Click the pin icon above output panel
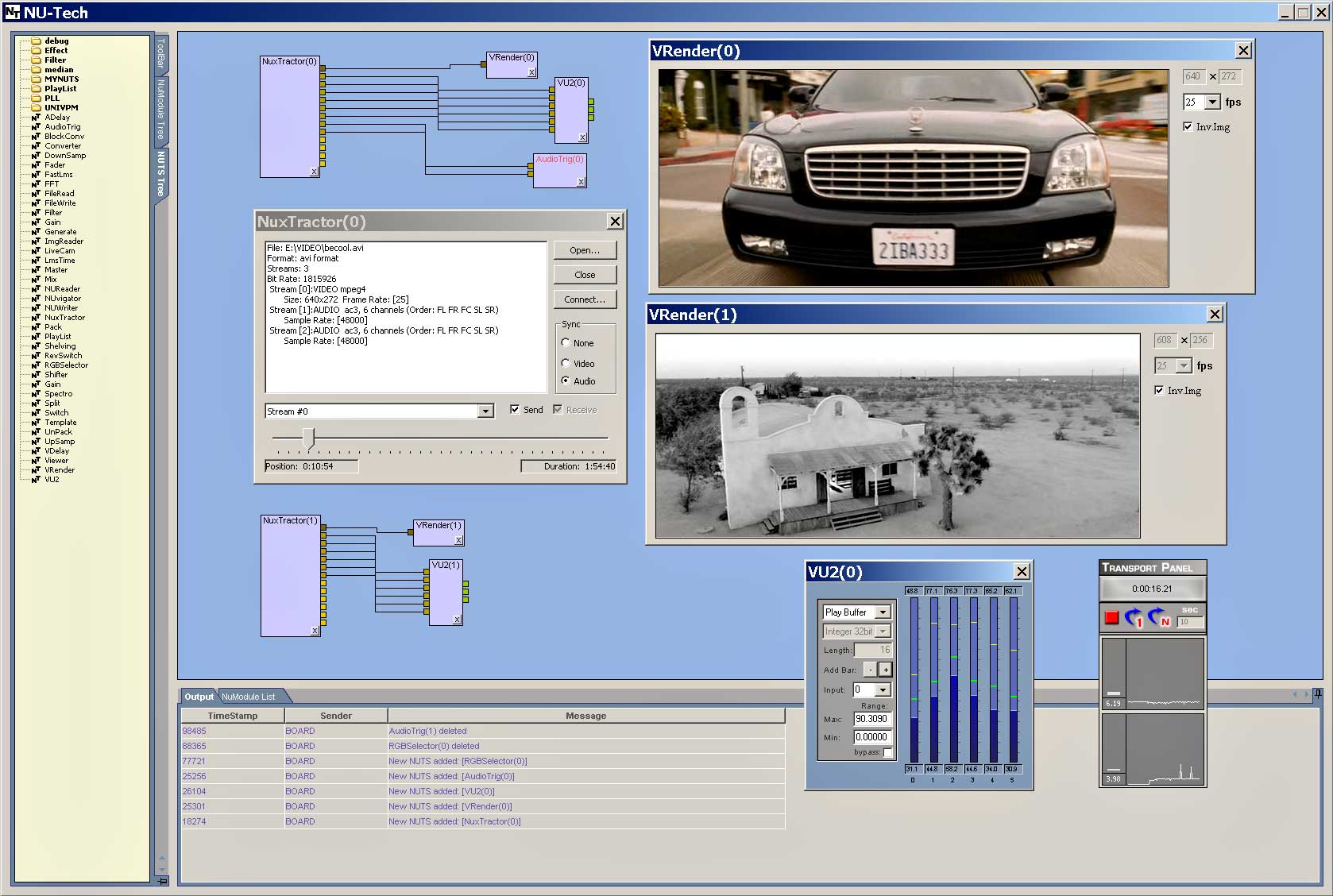 1318,694
